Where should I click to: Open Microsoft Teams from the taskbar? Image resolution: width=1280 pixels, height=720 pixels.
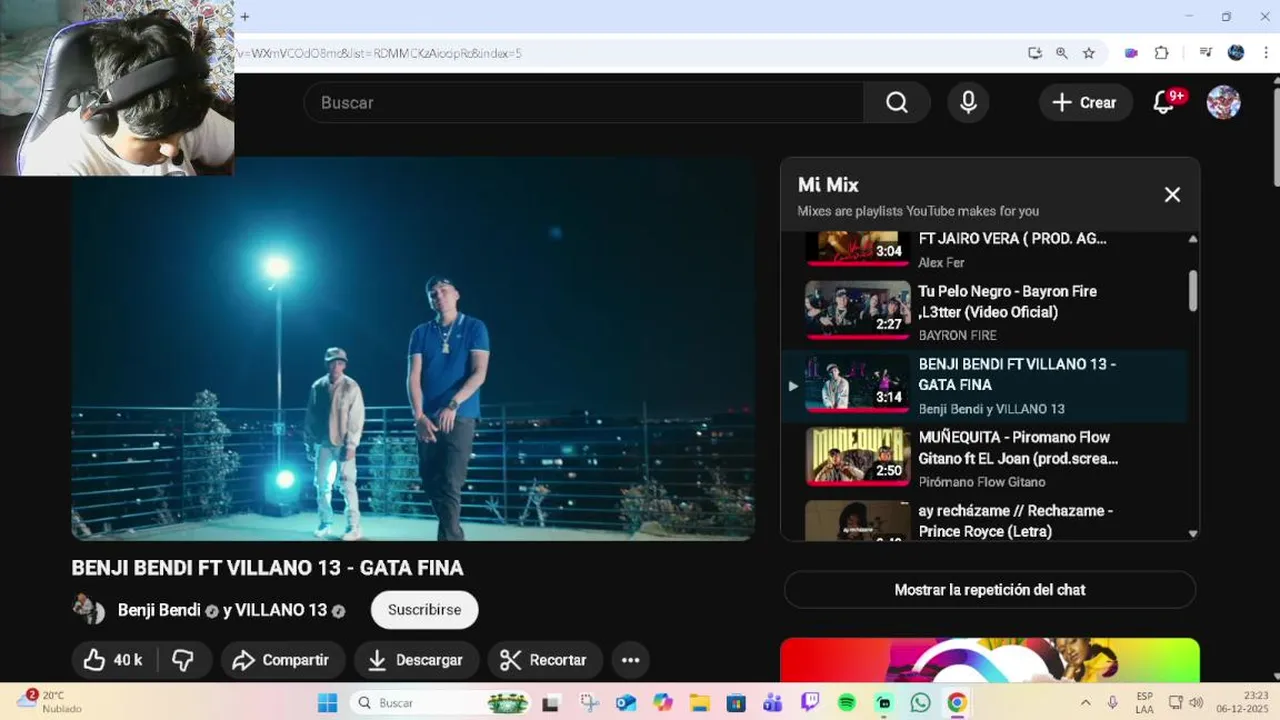pyautogui.click(x=772, y=703)
